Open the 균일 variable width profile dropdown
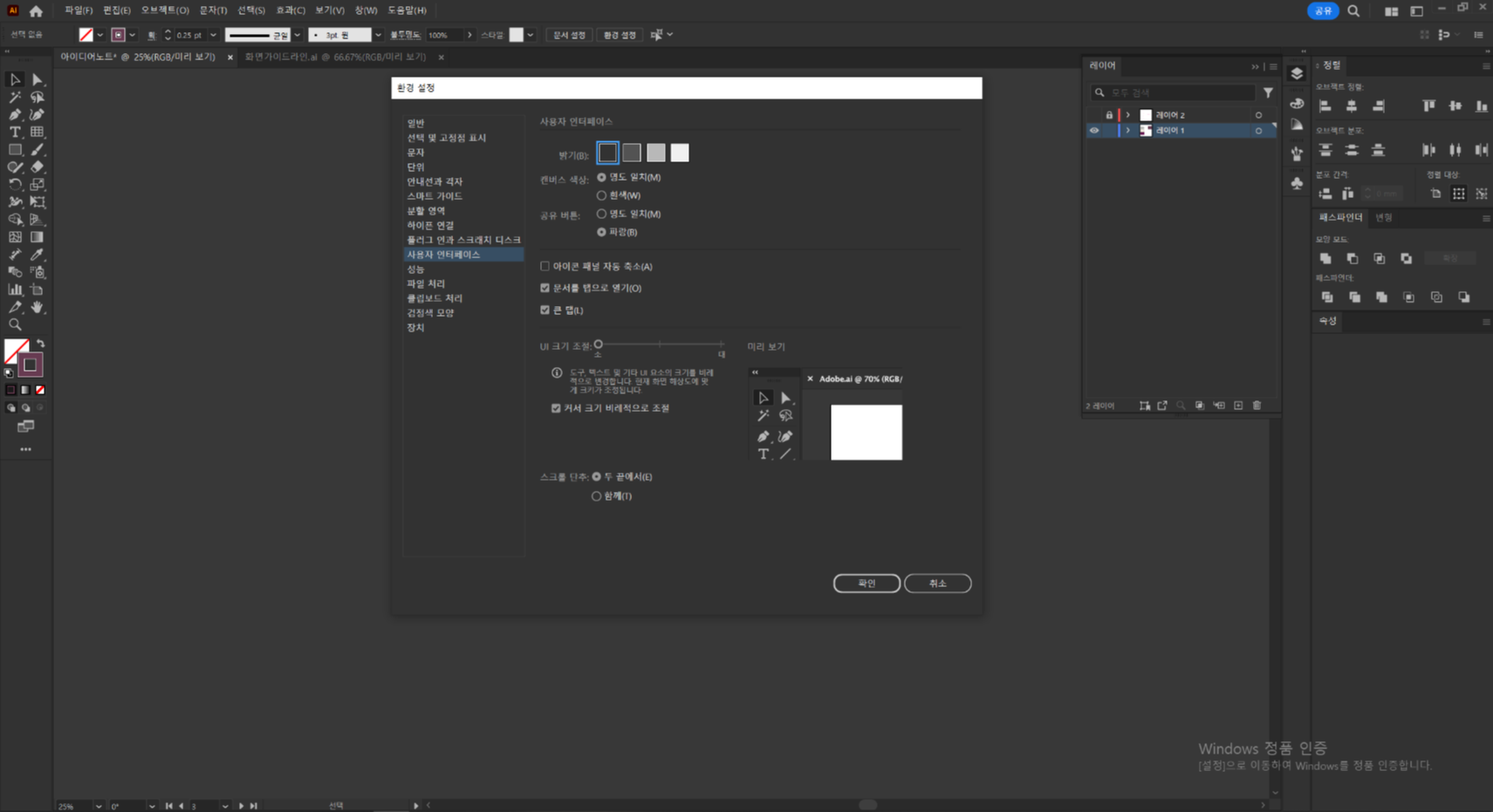This screenshot has width=1493, height=812. pos(298,36)
